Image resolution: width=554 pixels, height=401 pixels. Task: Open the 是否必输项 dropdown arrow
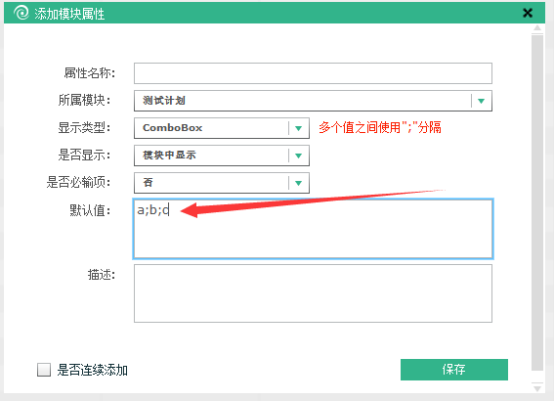pos(299,183)
